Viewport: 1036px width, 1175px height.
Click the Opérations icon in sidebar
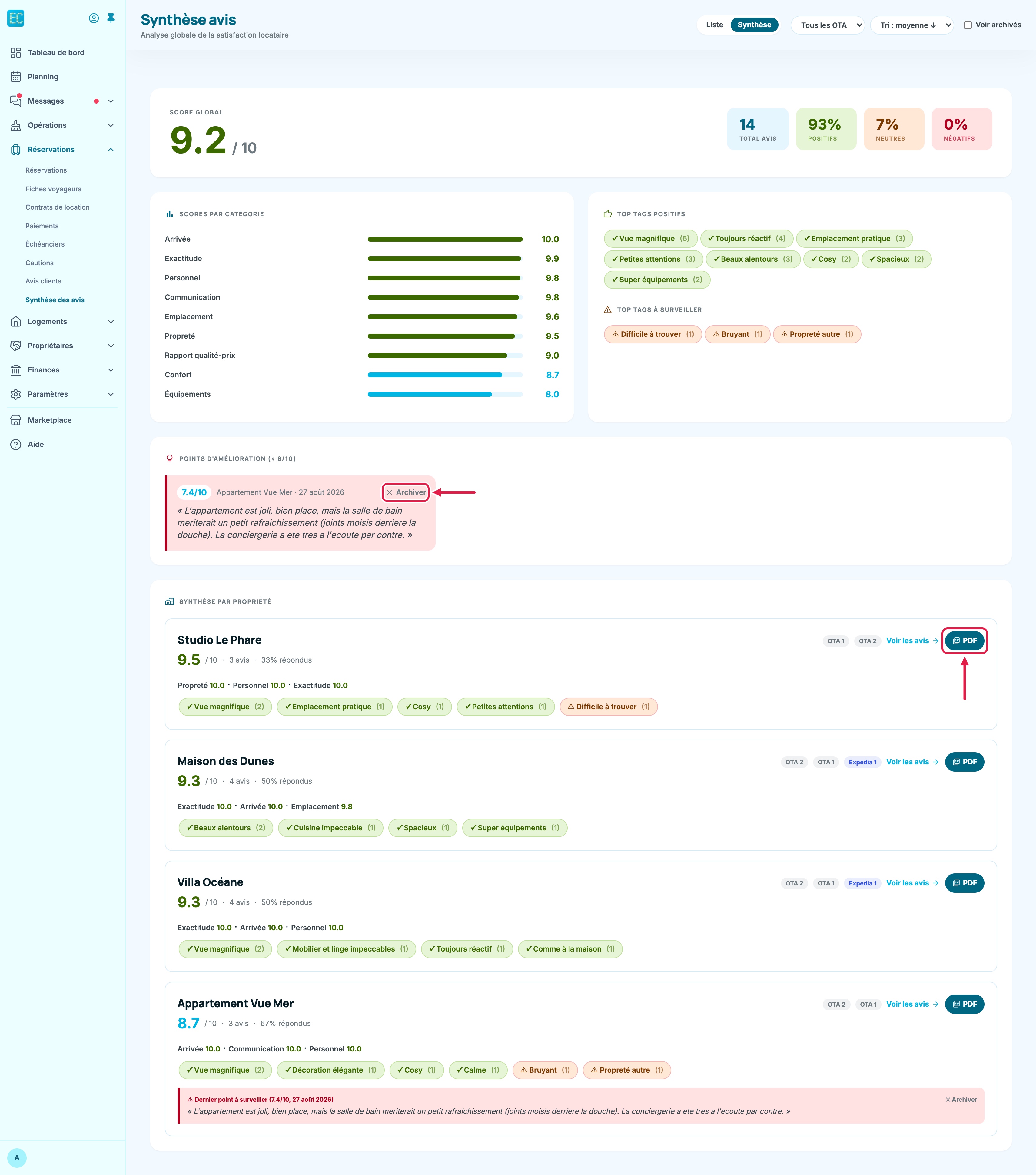click(x=15, y=125)
